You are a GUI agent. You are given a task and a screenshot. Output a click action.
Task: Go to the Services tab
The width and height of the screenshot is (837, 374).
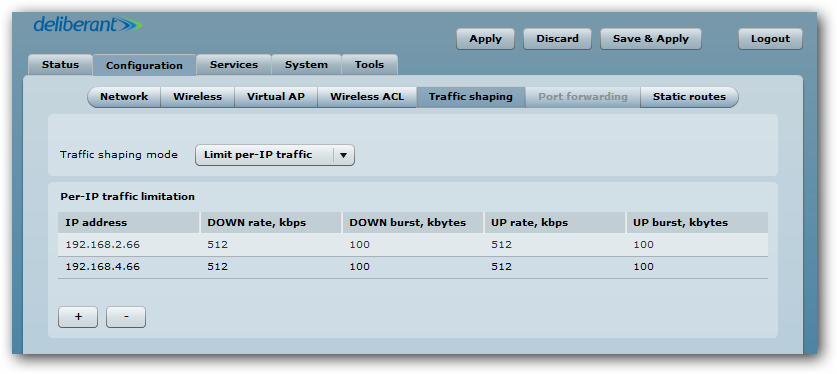[234, 65]
